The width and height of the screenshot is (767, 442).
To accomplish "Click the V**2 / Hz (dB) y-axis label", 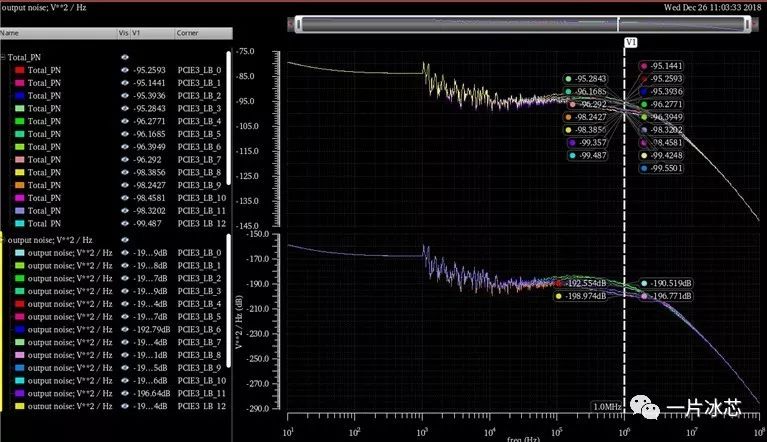I will [239, 322].
